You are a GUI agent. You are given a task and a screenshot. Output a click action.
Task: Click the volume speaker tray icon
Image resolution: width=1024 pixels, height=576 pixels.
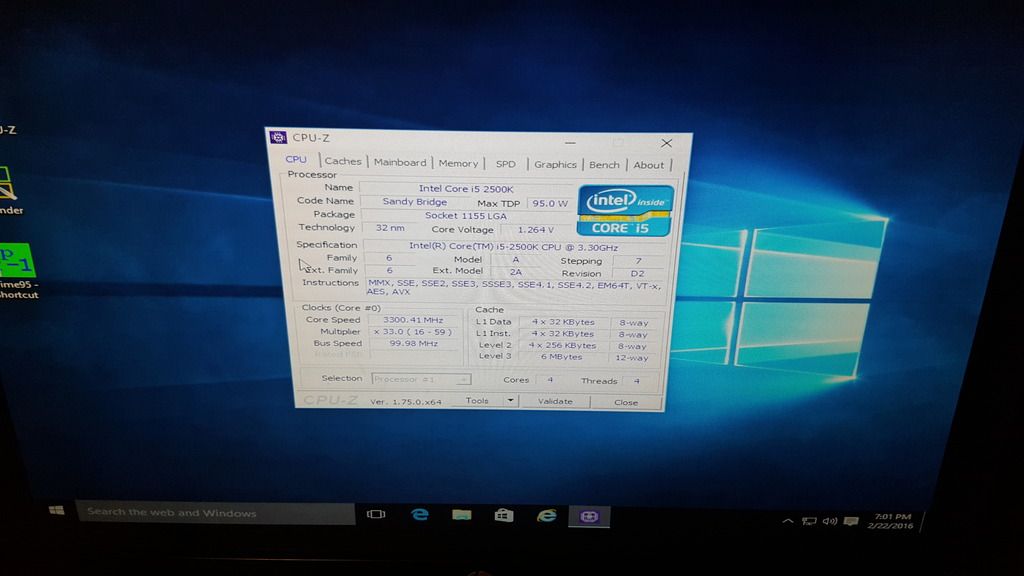pos(829,521)
